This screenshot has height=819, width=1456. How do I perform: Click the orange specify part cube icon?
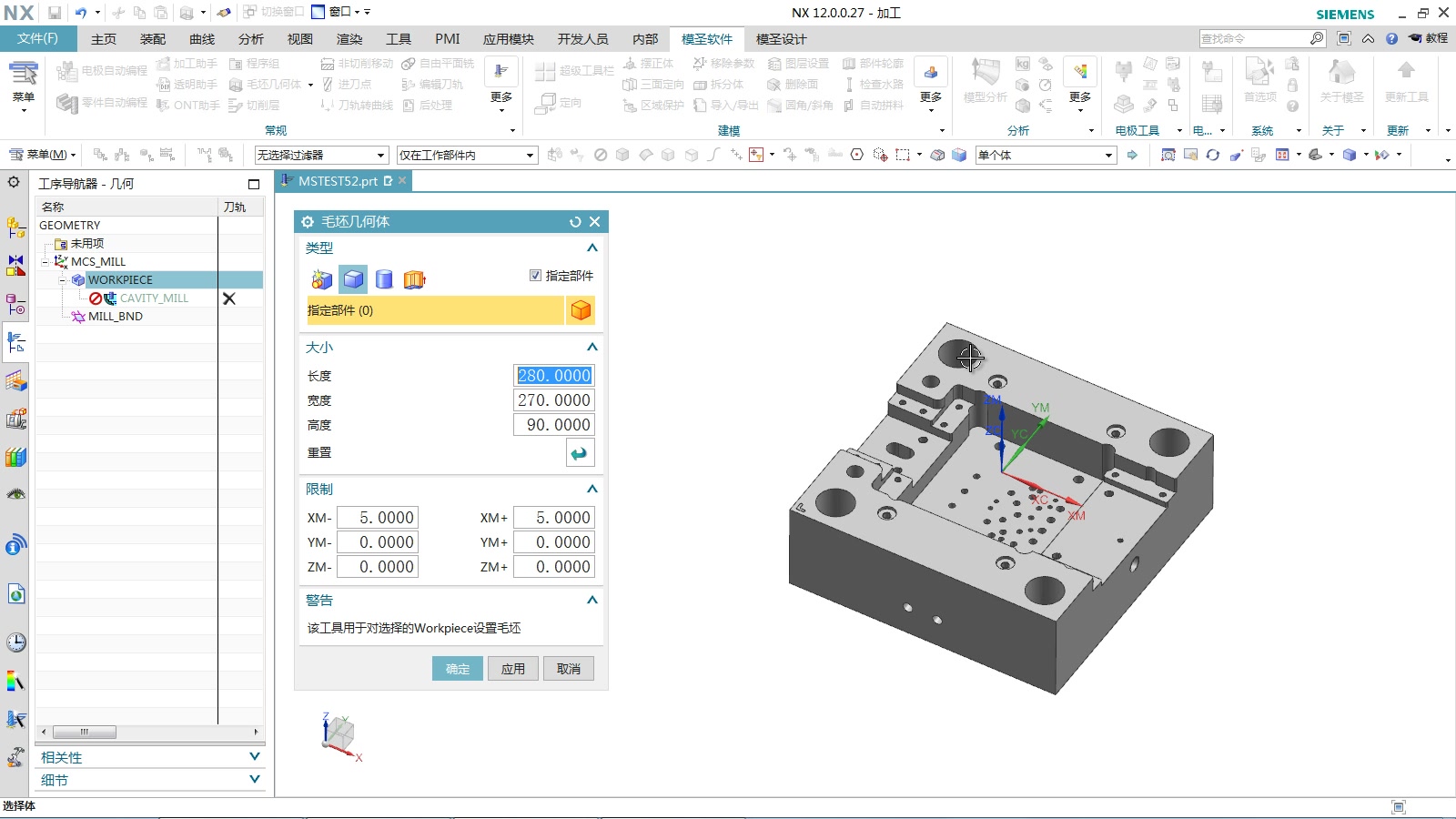581,310
